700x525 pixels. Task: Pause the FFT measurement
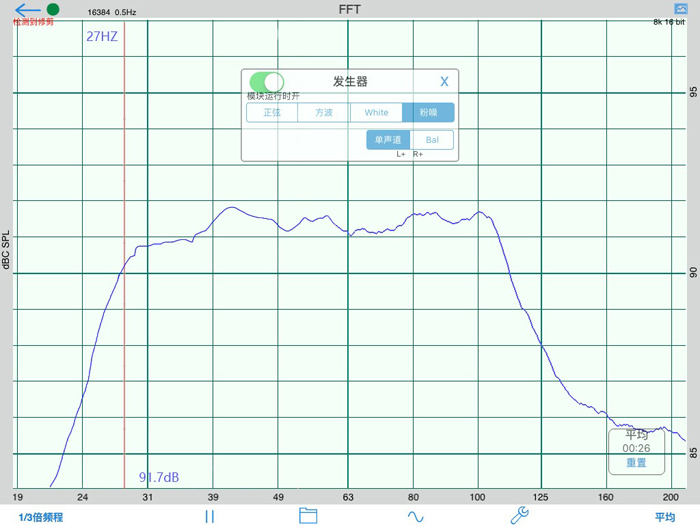click(210, 516)
